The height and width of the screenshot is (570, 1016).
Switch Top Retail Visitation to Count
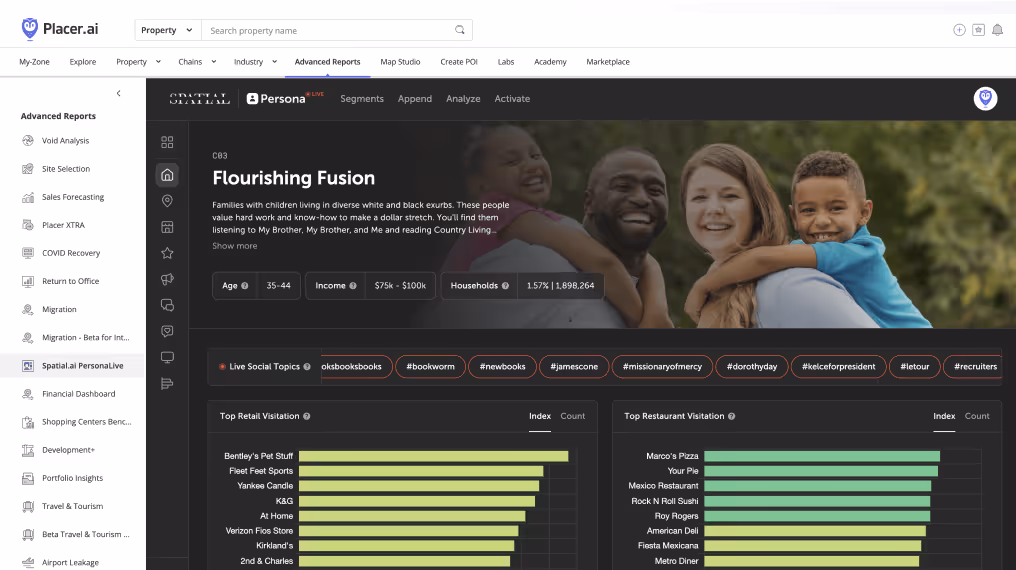tap(573, 416)
